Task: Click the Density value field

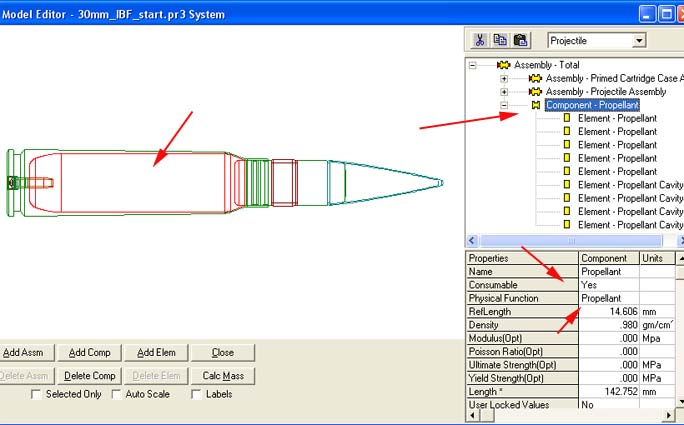Action: [609, 325]
